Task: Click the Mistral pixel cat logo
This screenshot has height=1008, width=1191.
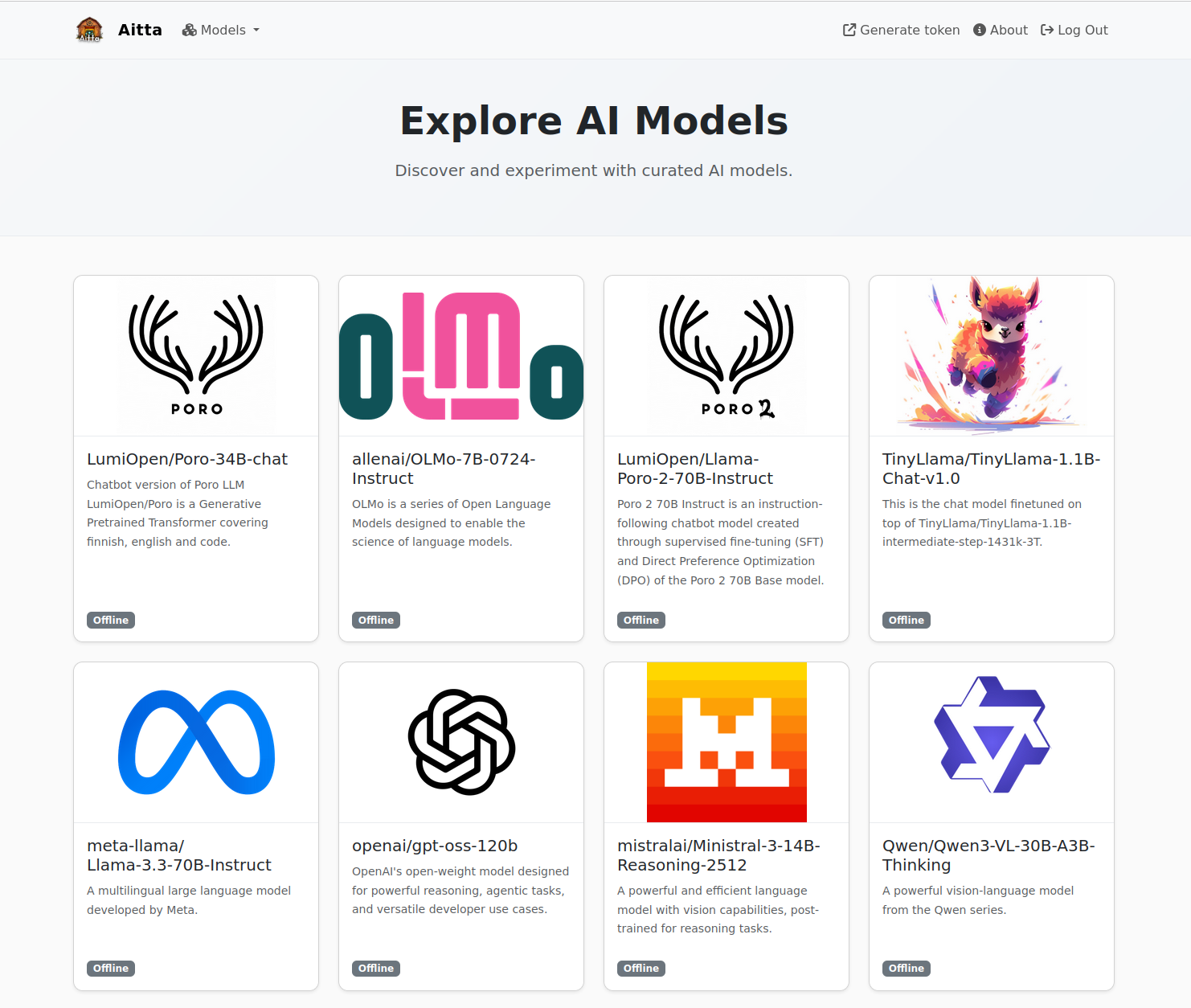Action: pyautogui.click(x=726, y=742)
